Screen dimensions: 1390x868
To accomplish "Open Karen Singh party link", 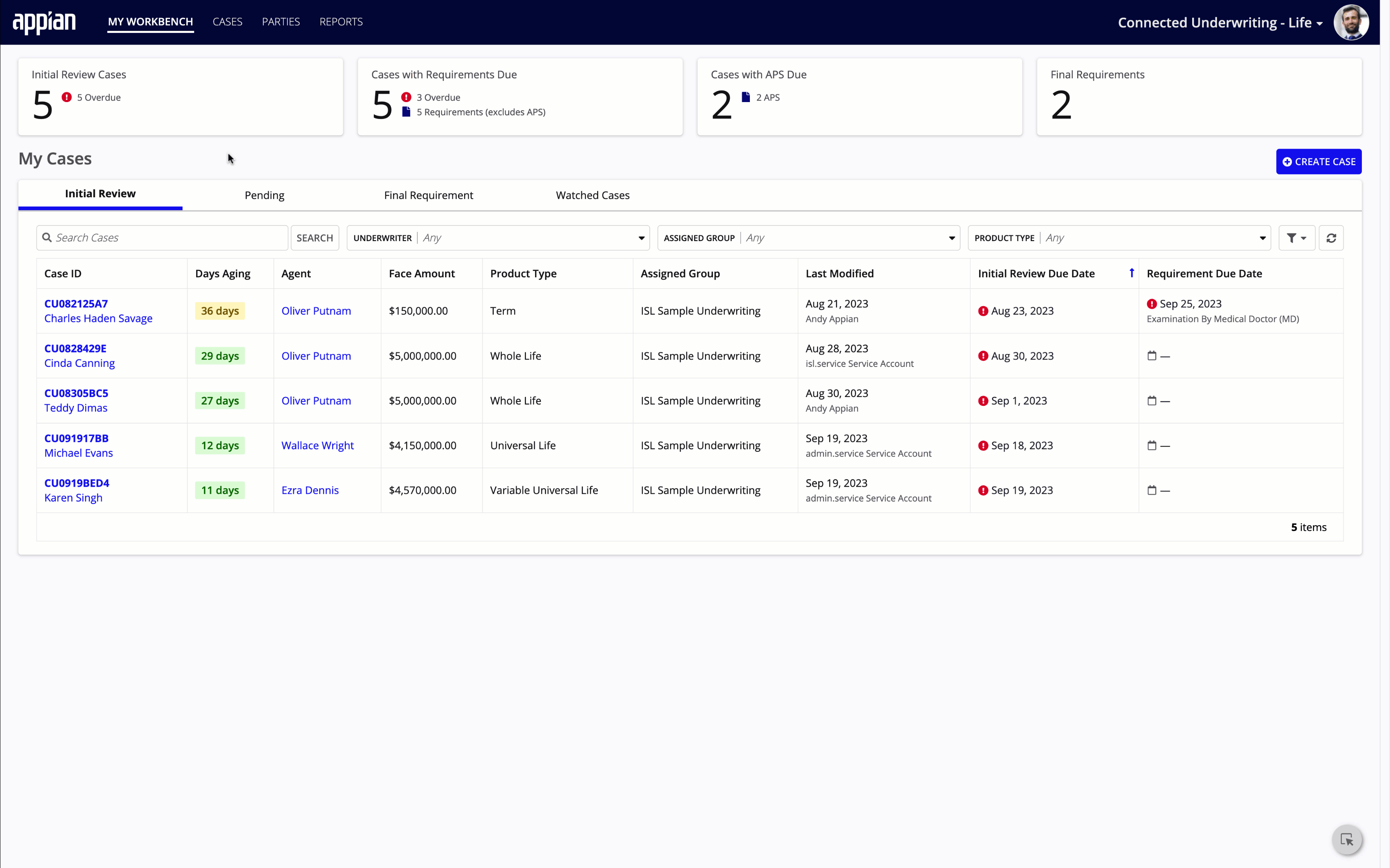I will [74, 498].
